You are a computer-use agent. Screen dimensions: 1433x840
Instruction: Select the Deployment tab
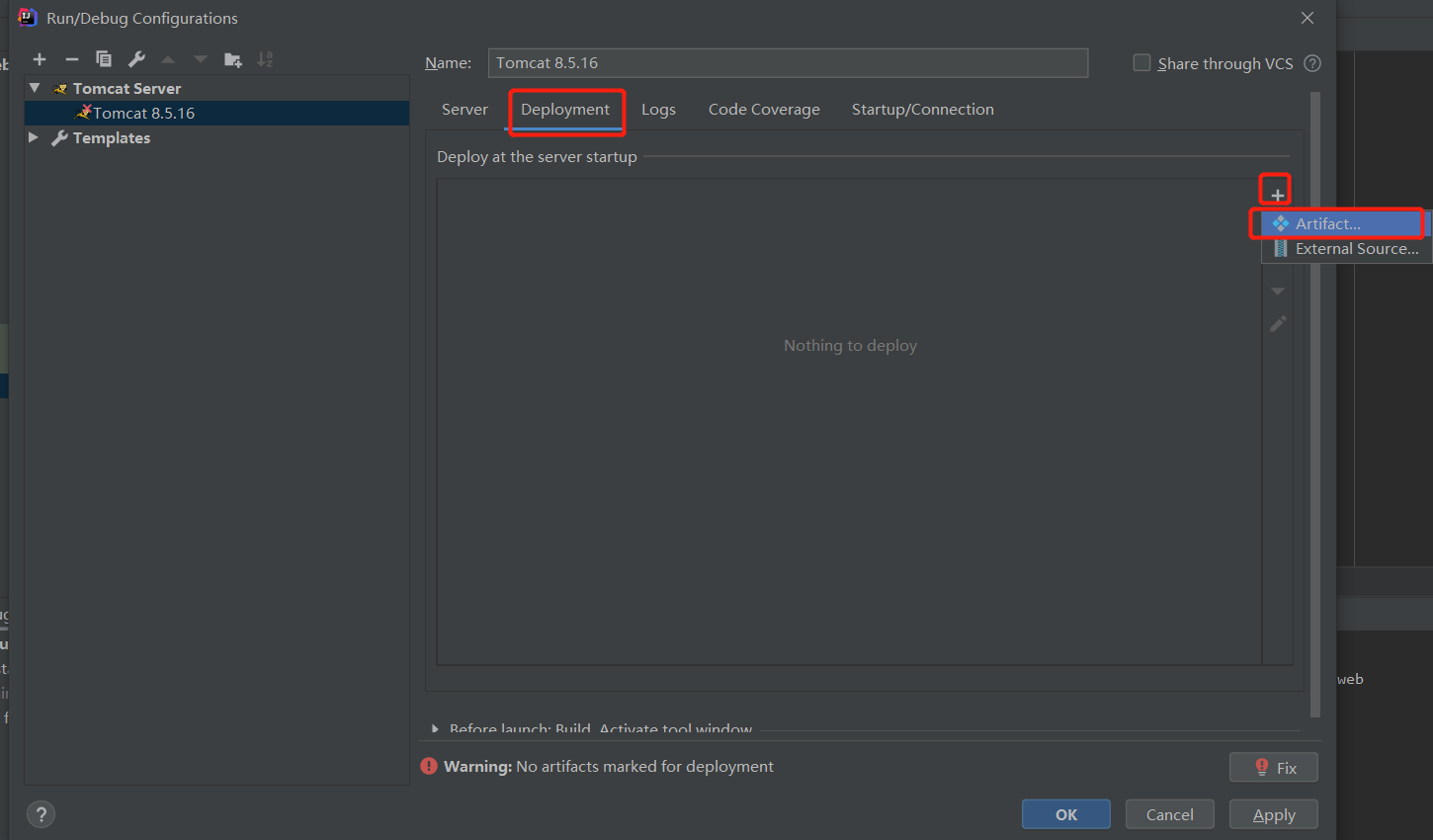coord(565,110)
